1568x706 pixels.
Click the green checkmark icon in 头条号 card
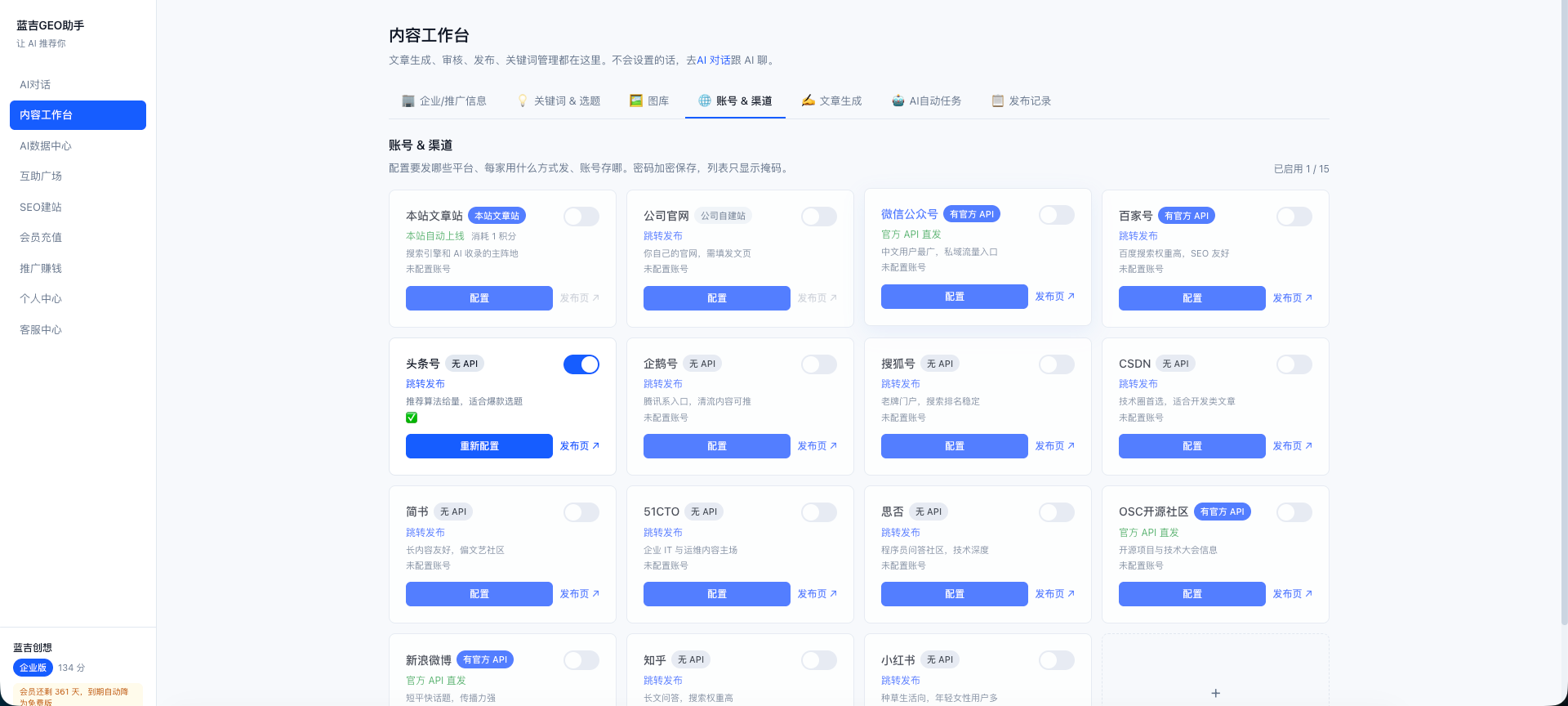412,418
